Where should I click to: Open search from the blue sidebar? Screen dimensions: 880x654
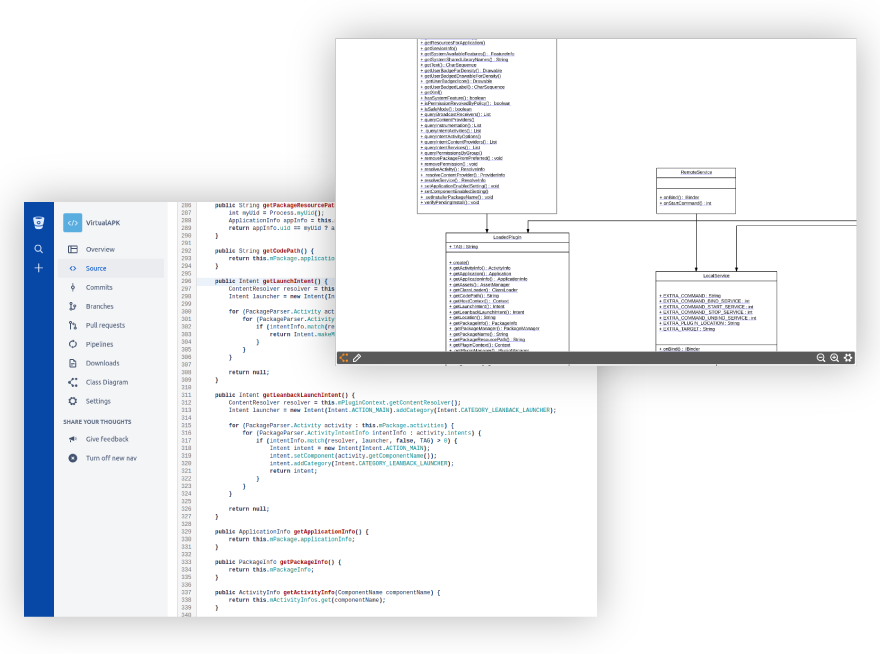(38, 249)
